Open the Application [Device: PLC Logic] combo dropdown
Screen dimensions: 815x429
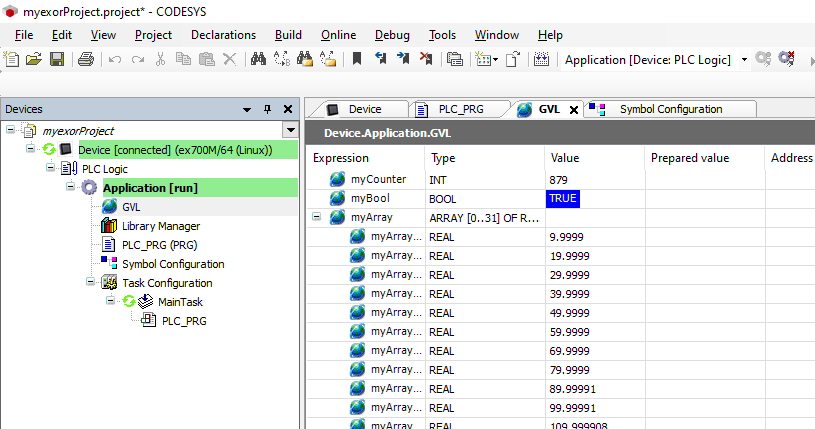[744, 60]
